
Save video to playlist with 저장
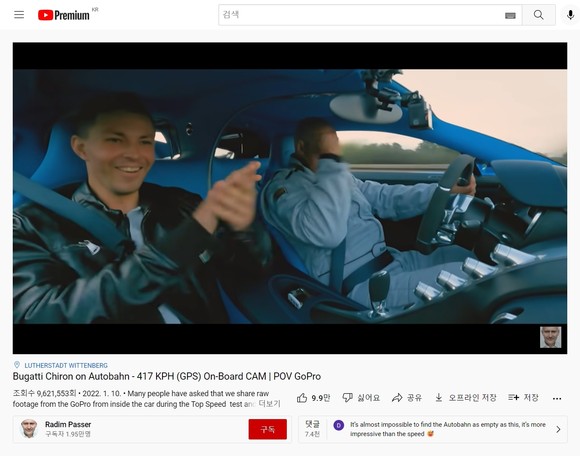click(523, 398)
